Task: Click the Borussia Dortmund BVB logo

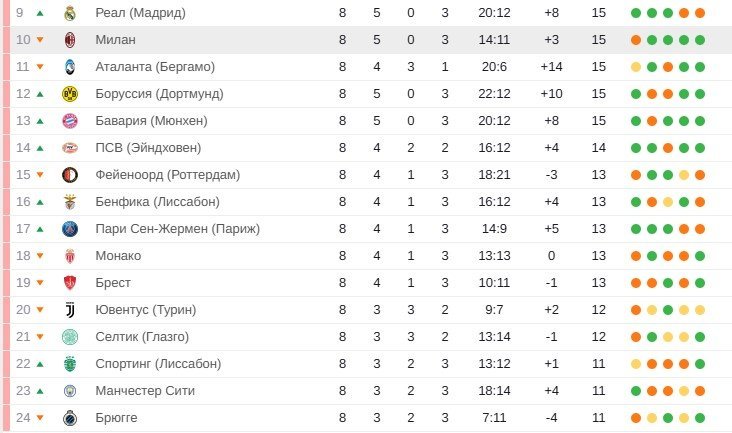Action: point(70,94)
